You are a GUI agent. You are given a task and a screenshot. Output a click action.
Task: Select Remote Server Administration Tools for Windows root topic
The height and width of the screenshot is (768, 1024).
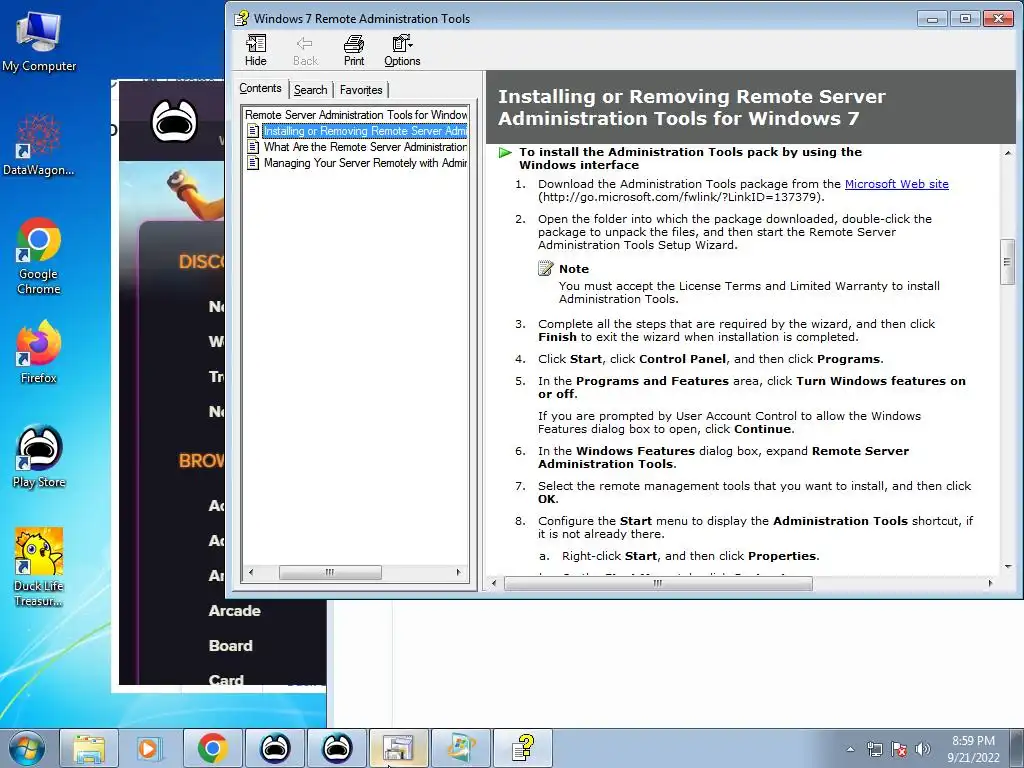point(356,114)
